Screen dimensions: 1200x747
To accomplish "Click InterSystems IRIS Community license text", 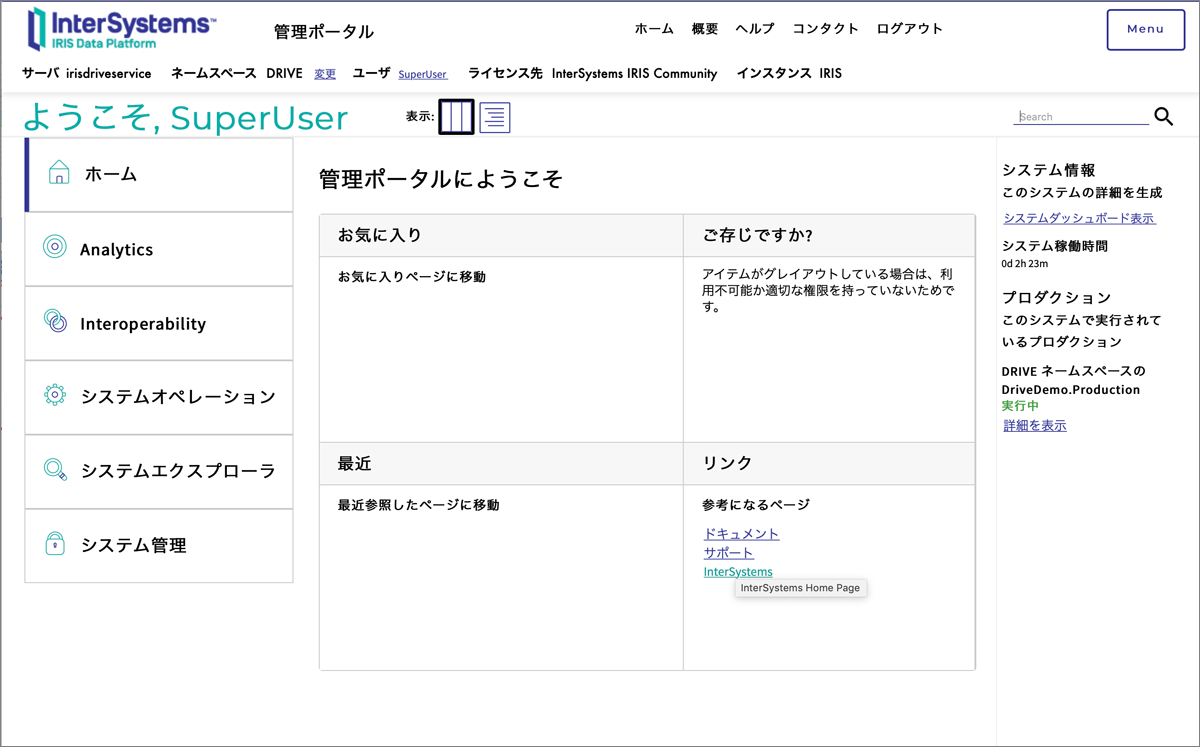I will click(x=634, y=73).
